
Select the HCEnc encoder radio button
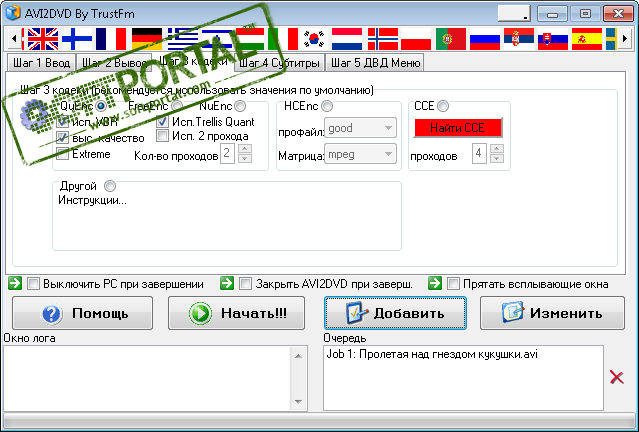pyautogui.click(x=327, y=106)
